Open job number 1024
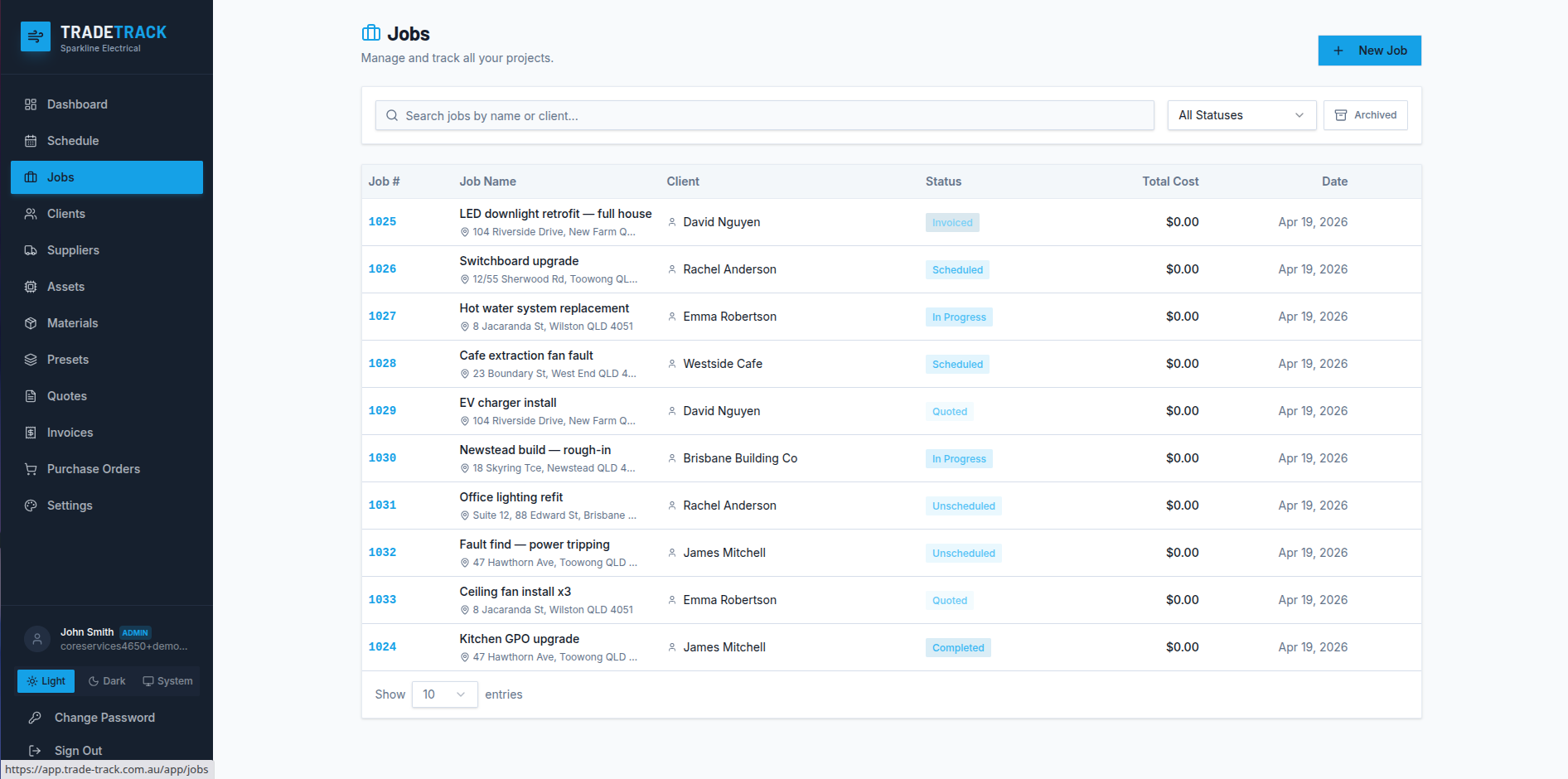This screenshot has height=779, width=1568. pyautogui.click(x=382, y=647)
